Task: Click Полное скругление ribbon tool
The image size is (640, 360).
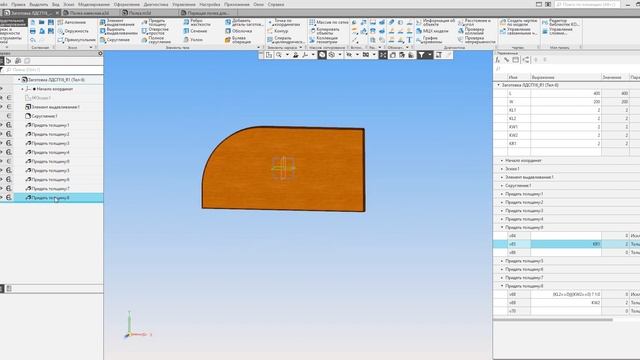Action: point(156,40)
